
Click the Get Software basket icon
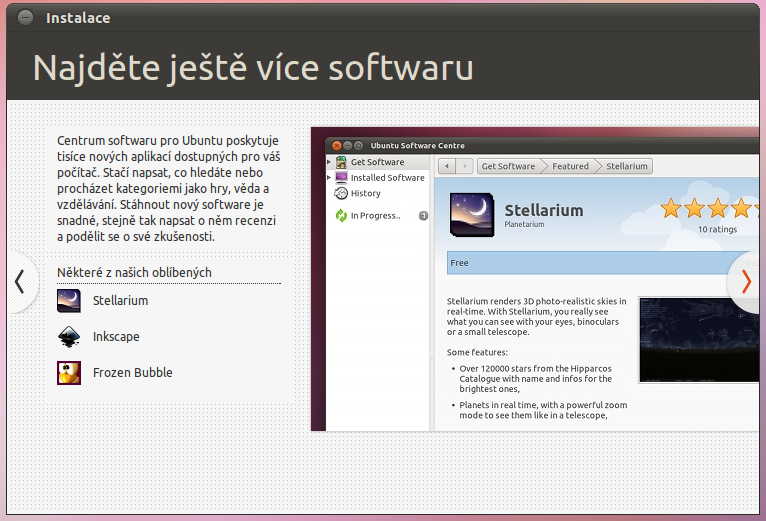(341, 162)
